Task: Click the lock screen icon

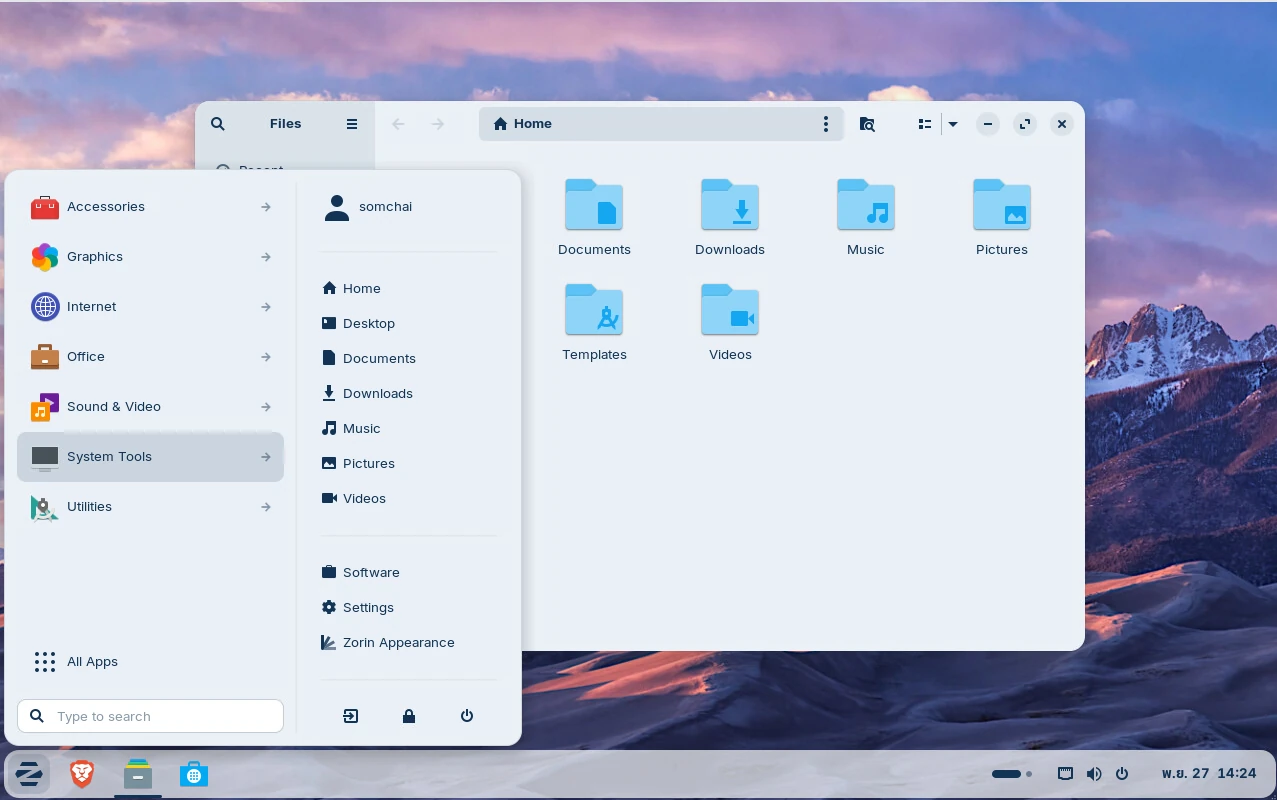Action: tap(409, 716)
